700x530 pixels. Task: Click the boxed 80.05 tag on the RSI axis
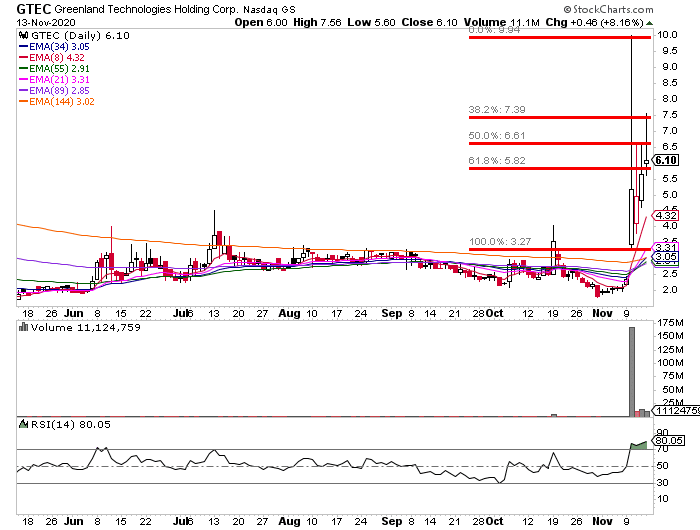pyautogui.click(x=668, y=441)
